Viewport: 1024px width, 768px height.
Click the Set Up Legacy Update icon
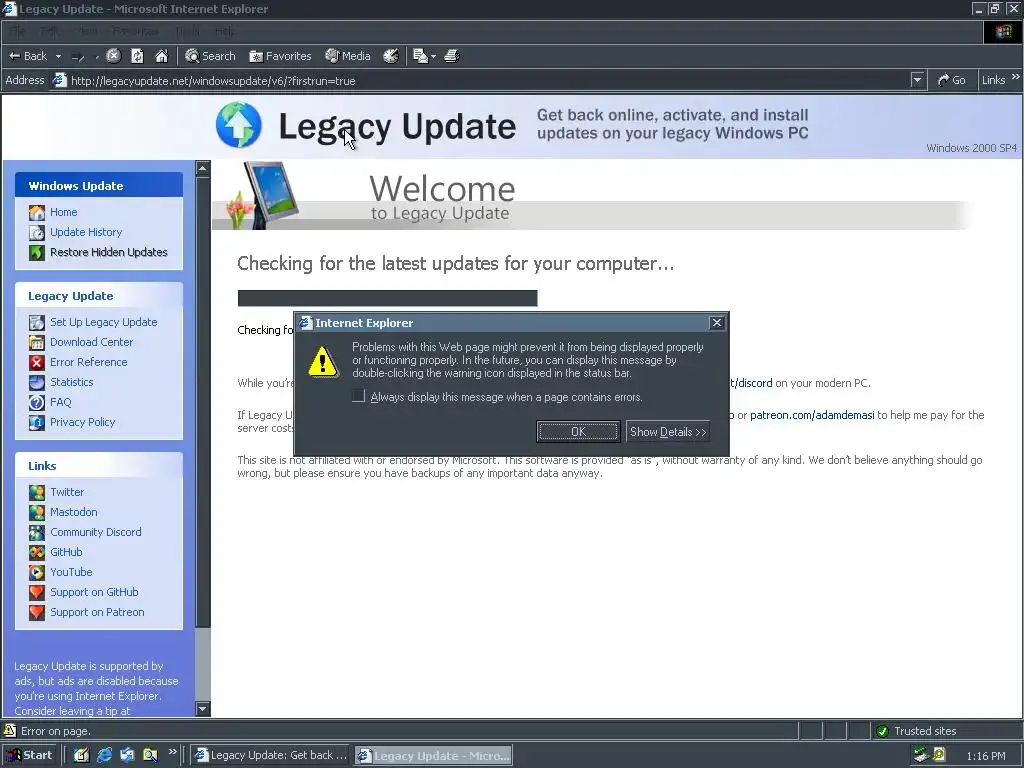click(x=37, y=323)
